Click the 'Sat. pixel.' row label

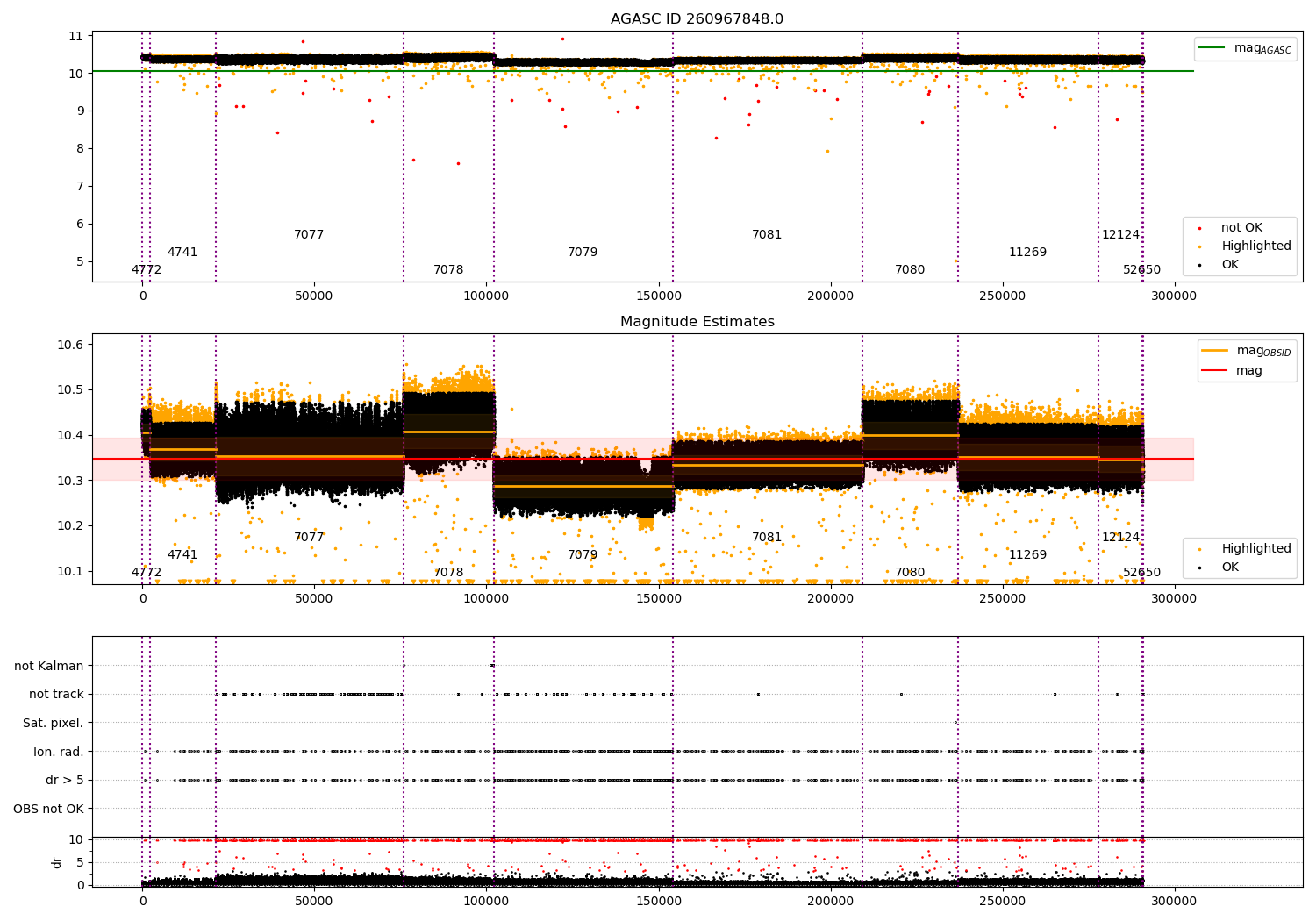coord(54,723)
